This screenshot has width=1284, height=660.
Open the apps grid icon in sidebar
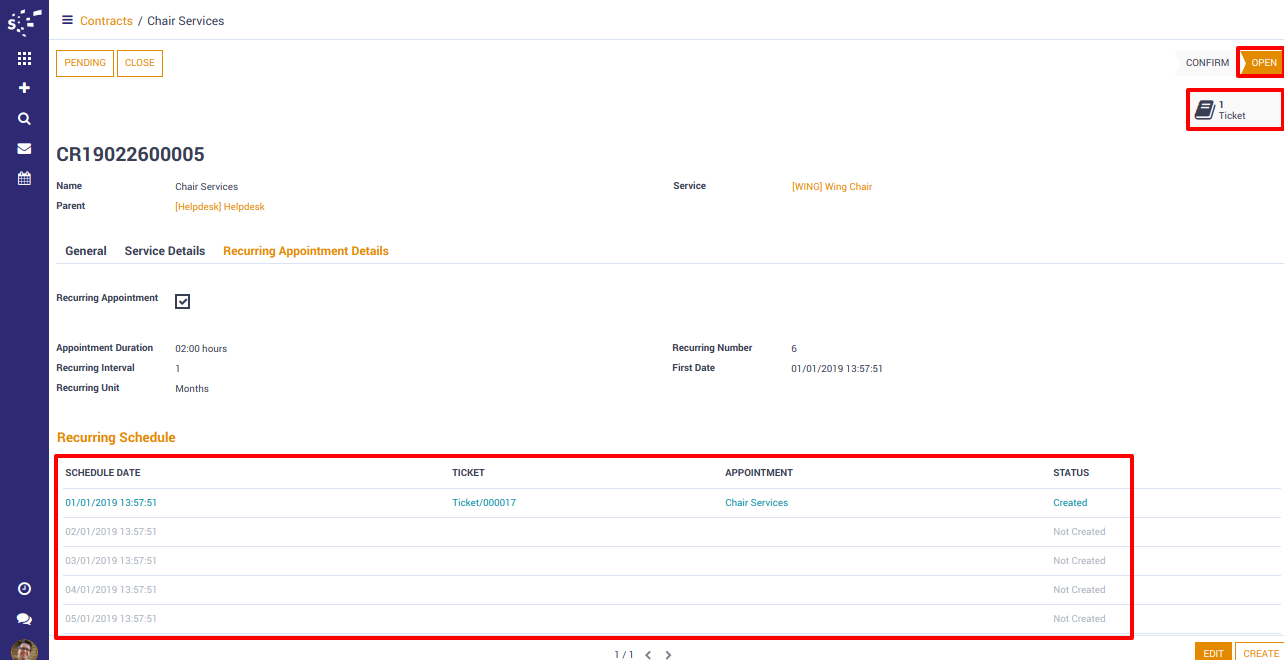(x=24, y=59)
